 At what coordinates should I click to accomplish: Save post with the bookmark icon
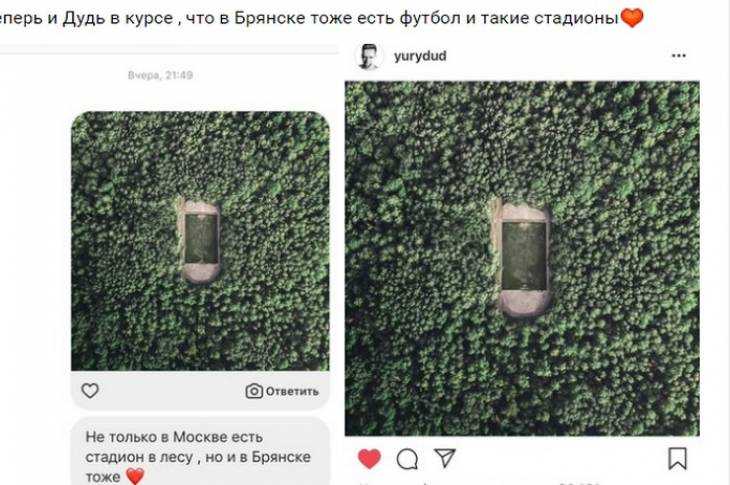tap(677, 458)
